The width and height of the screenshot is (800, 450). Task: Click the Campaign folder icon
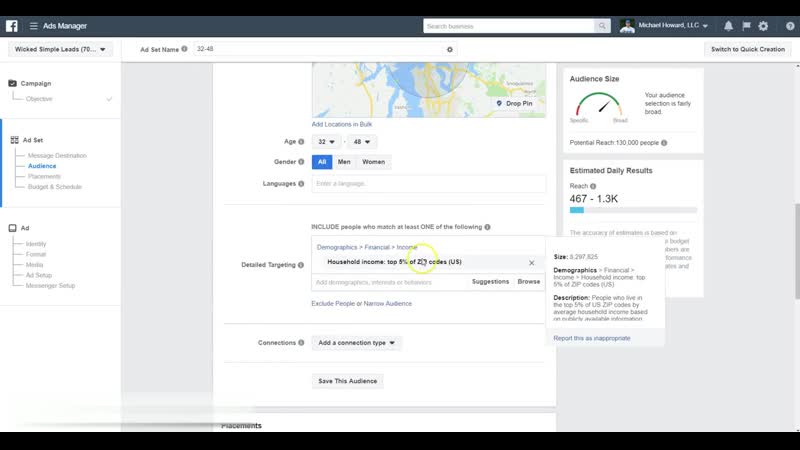pyautogui.click(x=12, y=83)
